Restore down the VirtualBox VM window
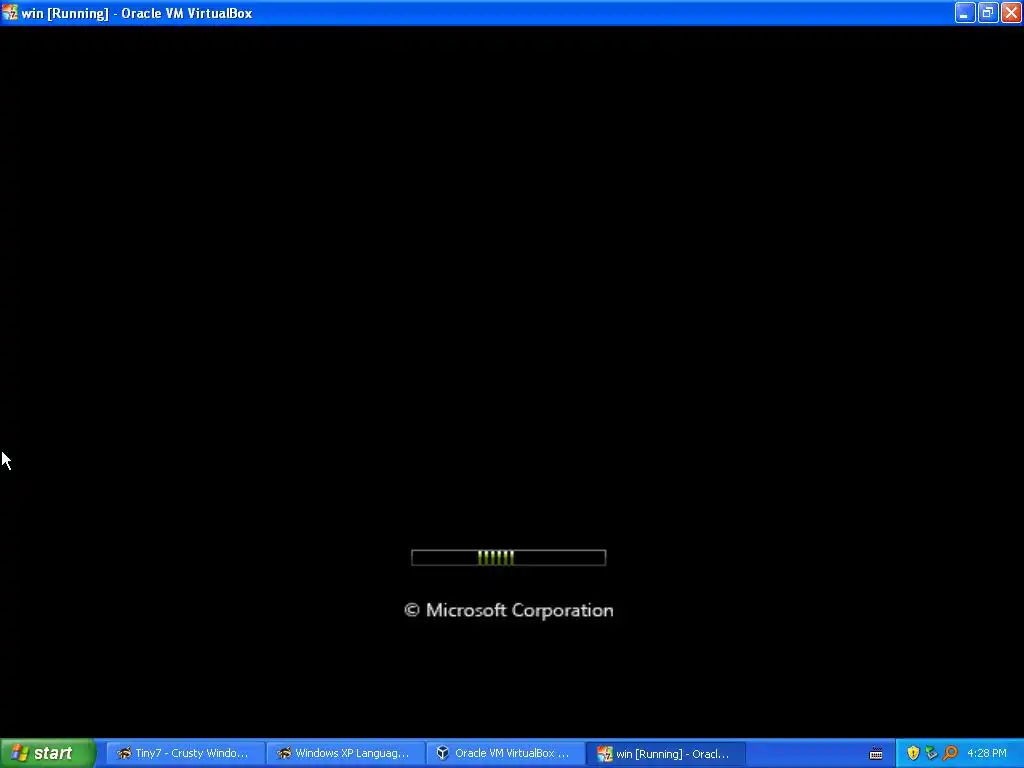 coord(988,12)
